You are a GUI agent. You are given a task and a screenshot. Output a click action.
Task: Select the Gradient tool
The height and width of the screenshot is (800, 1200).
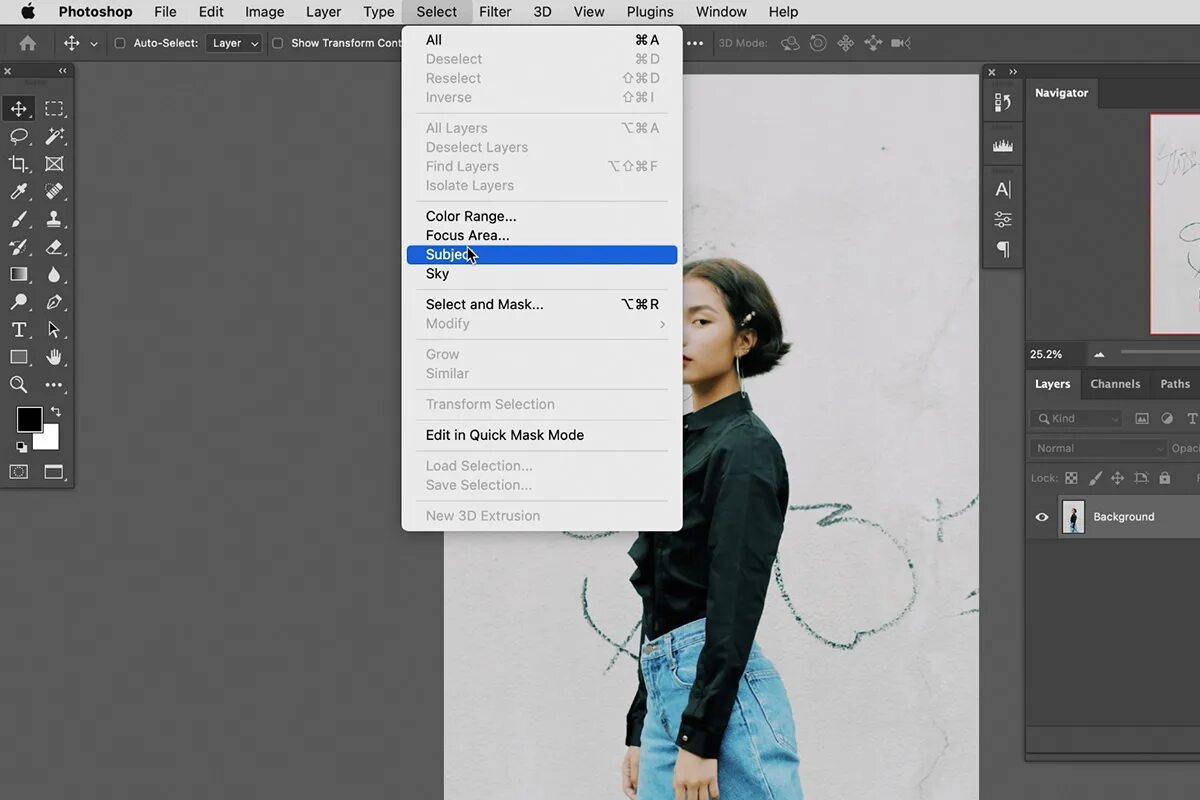[x=19, y=274]
